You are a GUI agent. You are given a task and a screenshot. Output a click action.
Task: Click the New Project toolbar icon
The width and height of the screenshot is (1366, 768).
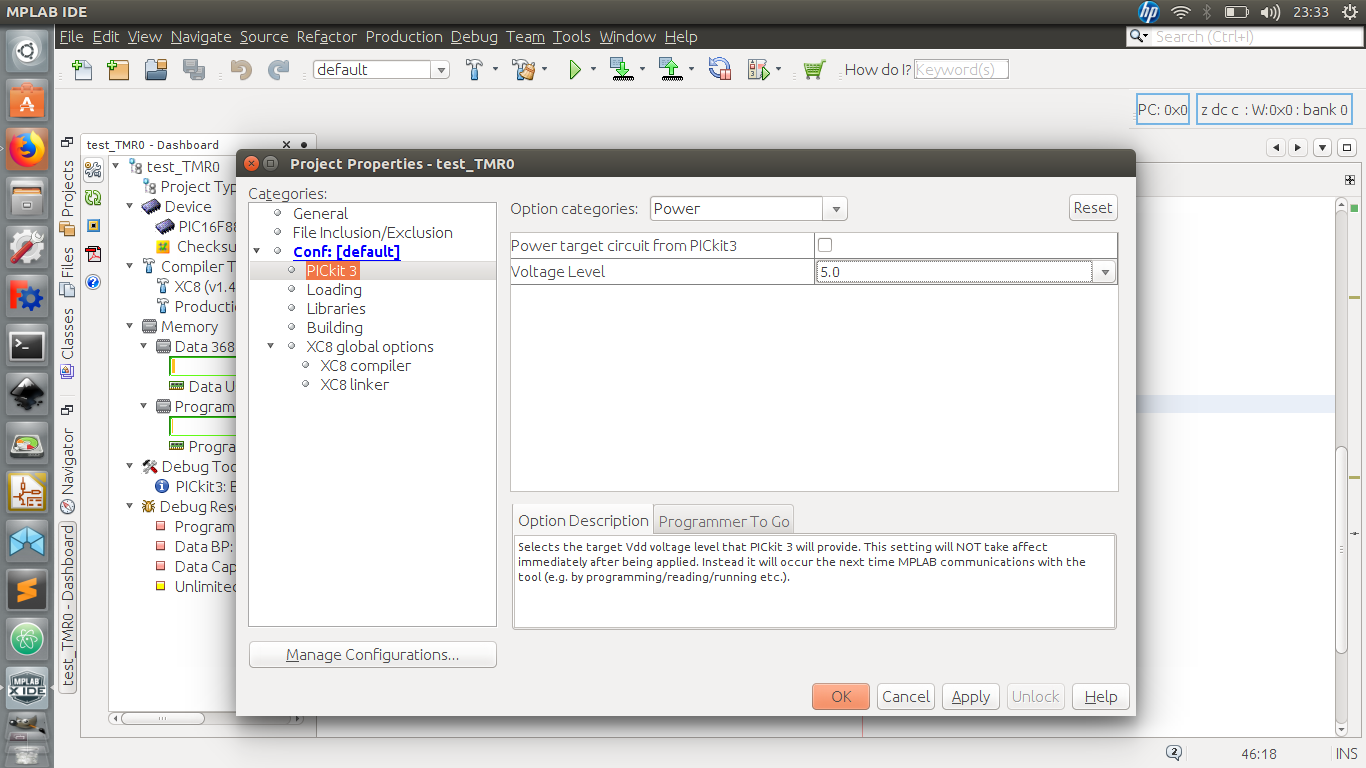click(x=118, y=70)
